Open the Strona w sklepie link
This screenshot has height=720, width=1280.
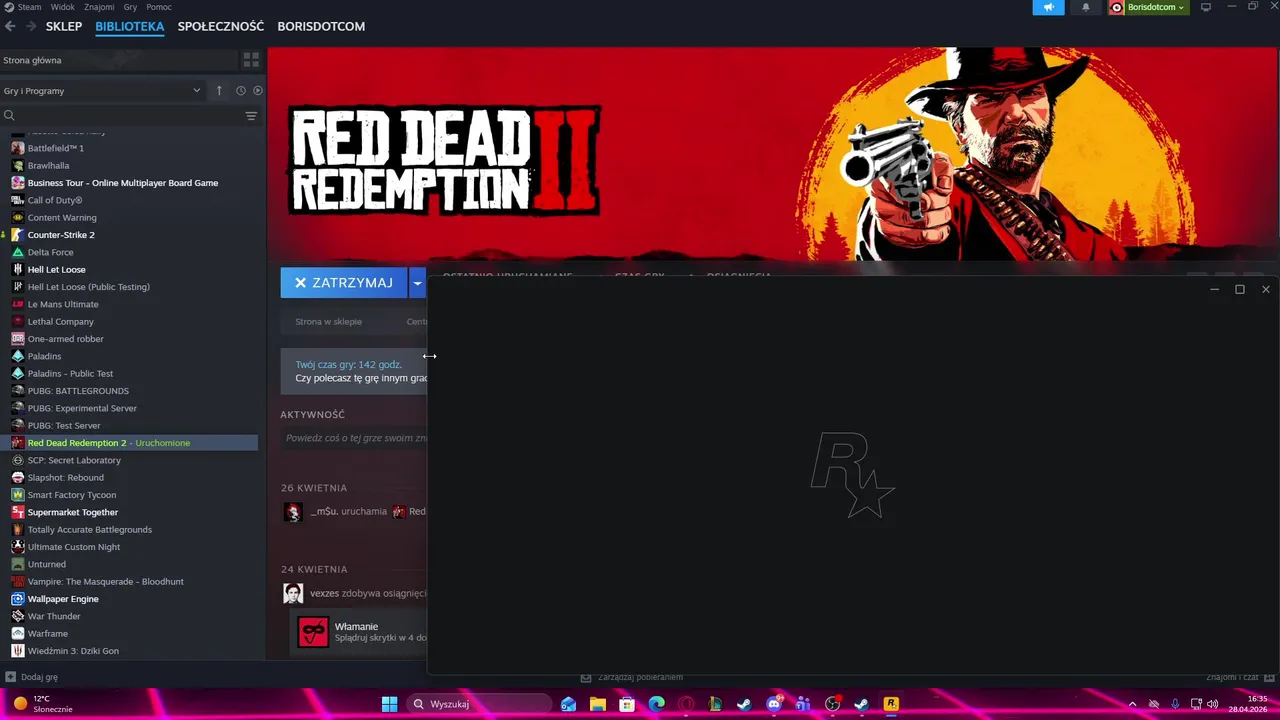[x=329, y=322]
